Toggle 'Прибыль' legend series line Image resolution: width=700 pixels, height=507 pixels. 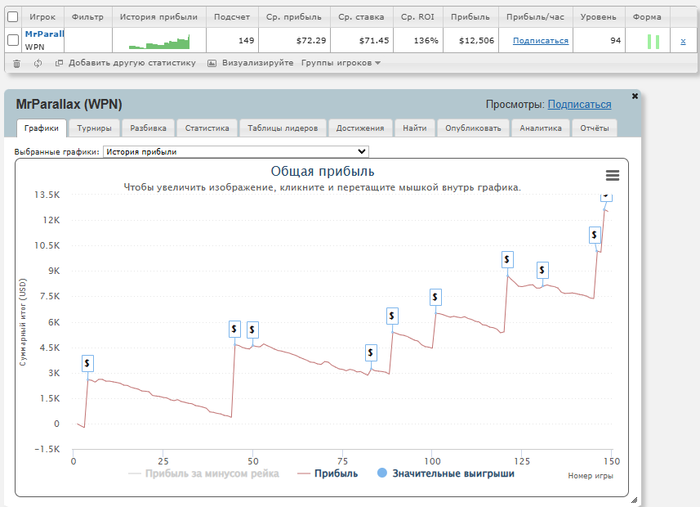tap(329, 473)
